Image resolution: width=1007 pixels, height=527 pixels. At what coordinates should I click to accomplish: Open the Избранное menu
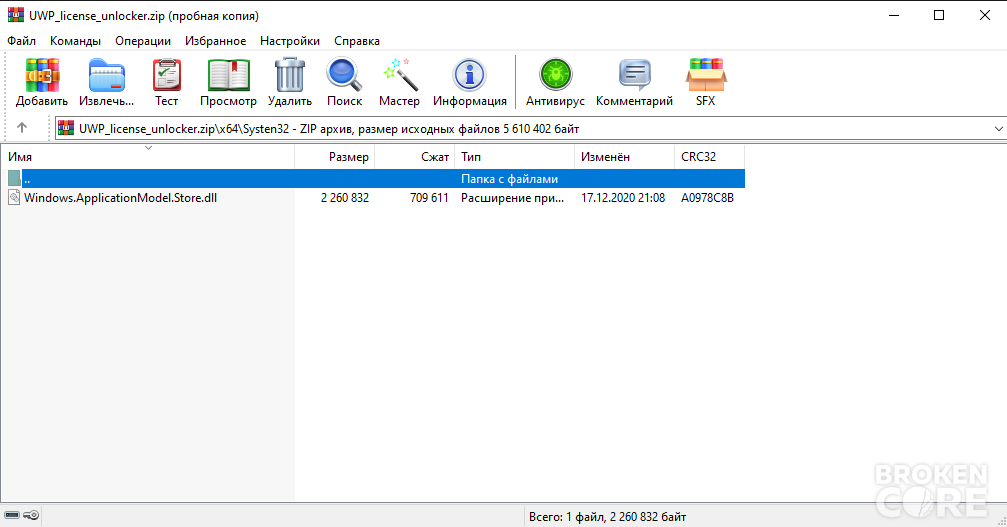click(215, 40)
